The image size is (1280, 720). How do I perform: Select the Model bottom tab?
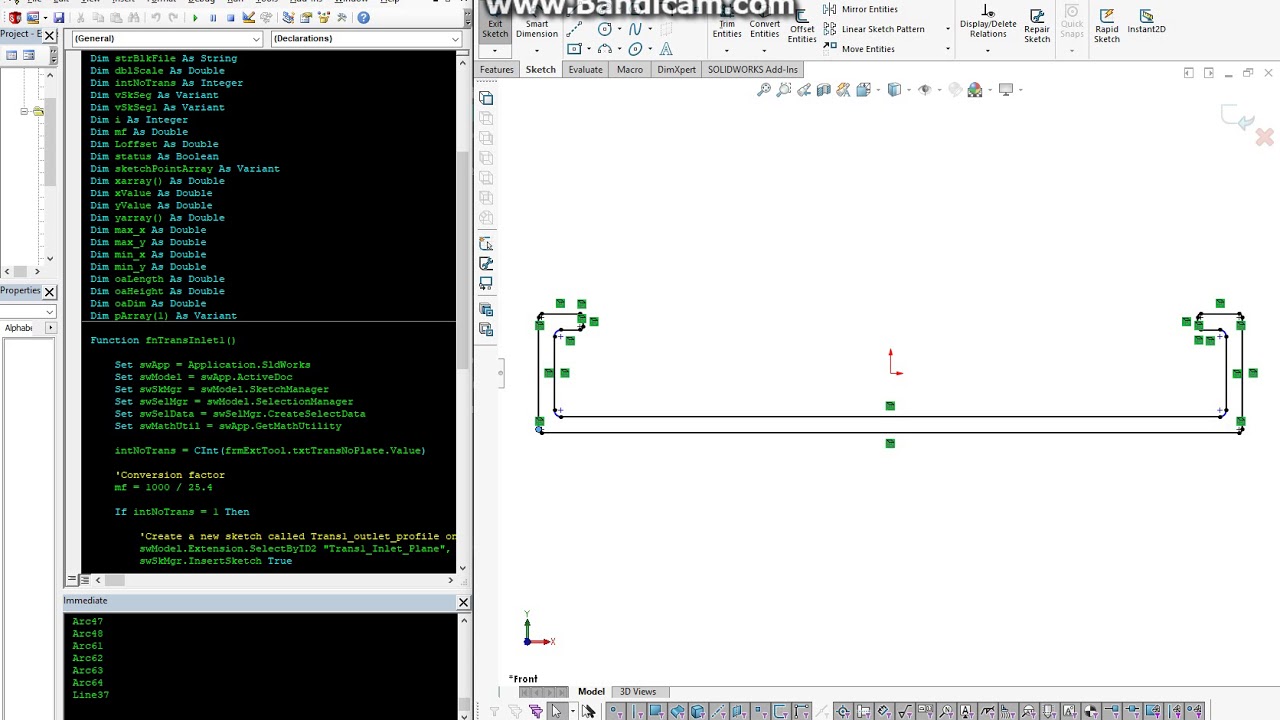click(x=591, y=692)
